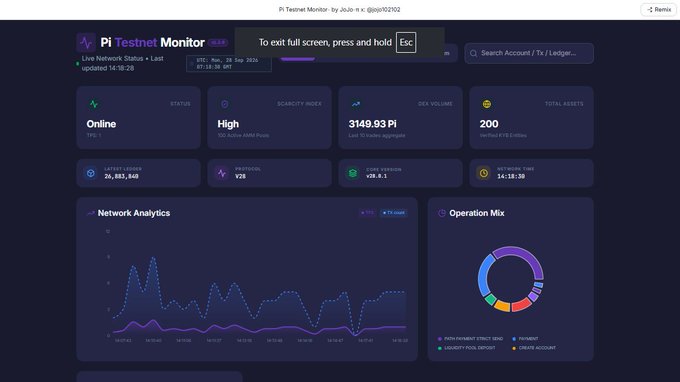The width and height of the screenshot is (680, 382).
Task: Click the Payment legend item
Action: point(525,339)
